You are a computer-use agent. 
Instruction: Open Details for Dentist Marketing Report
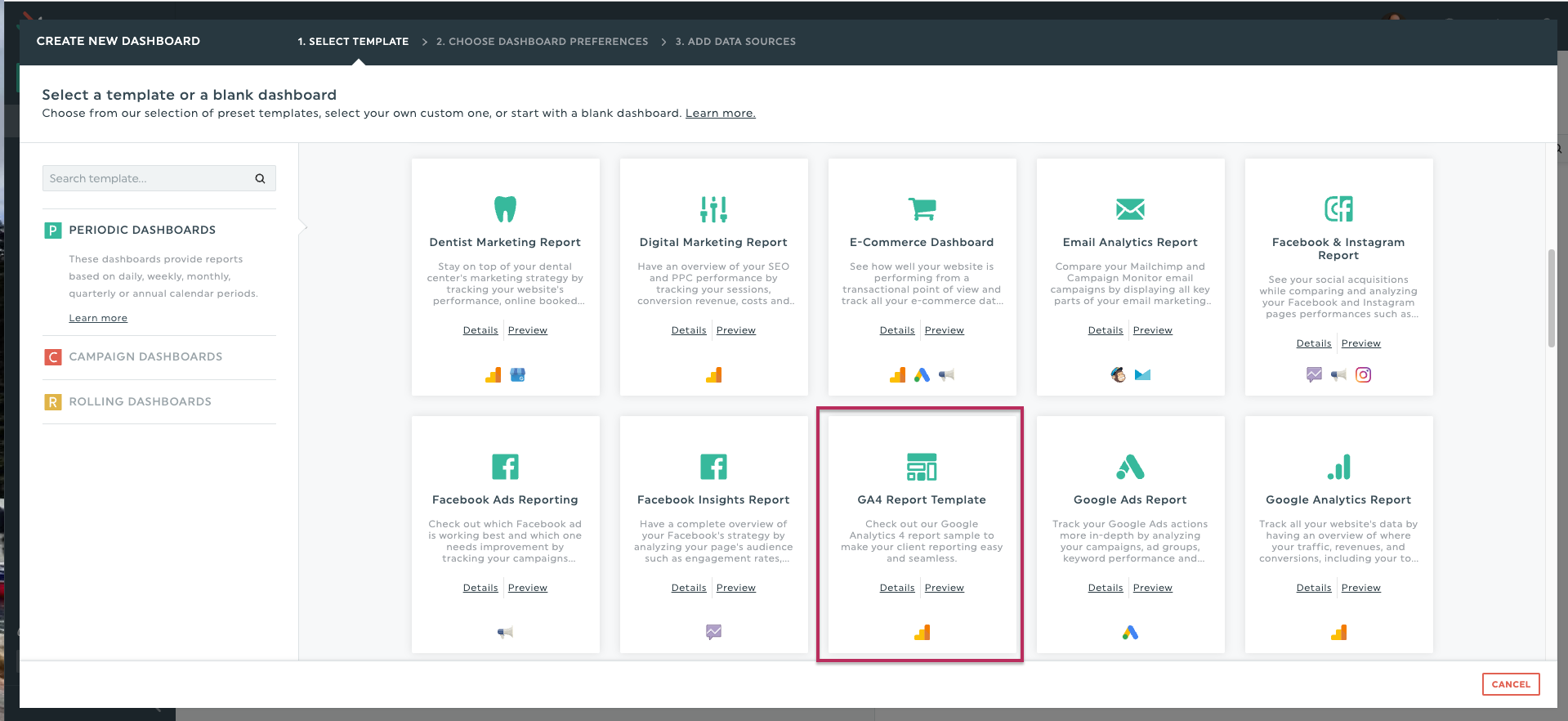[480, 330]
